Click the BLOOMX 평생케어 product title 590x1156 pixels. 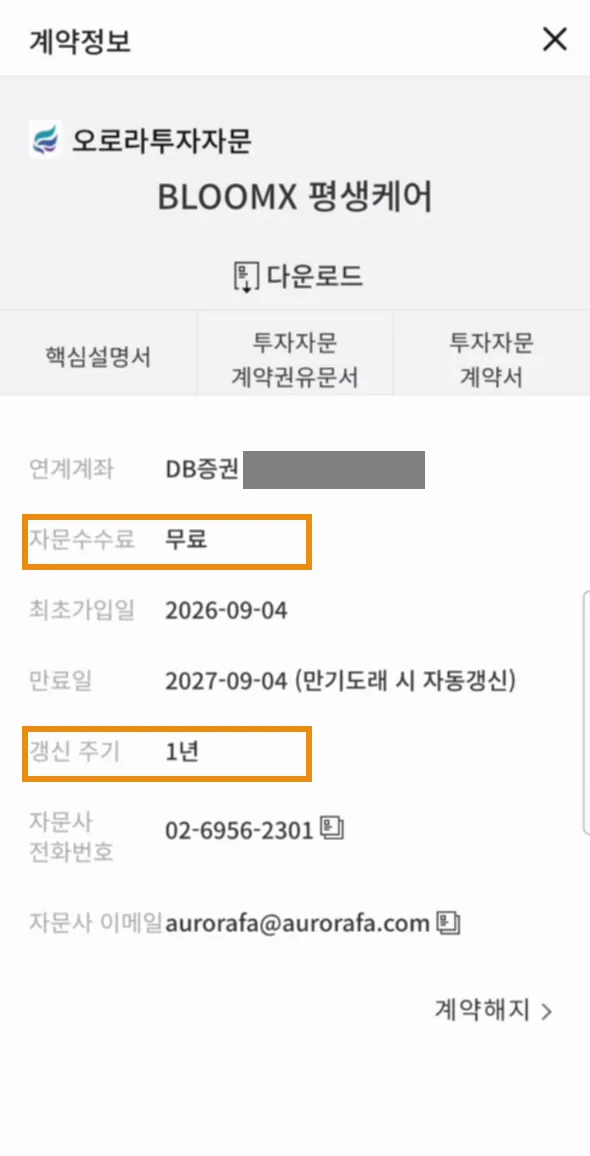pyautogui.click(x=295, y=197)
